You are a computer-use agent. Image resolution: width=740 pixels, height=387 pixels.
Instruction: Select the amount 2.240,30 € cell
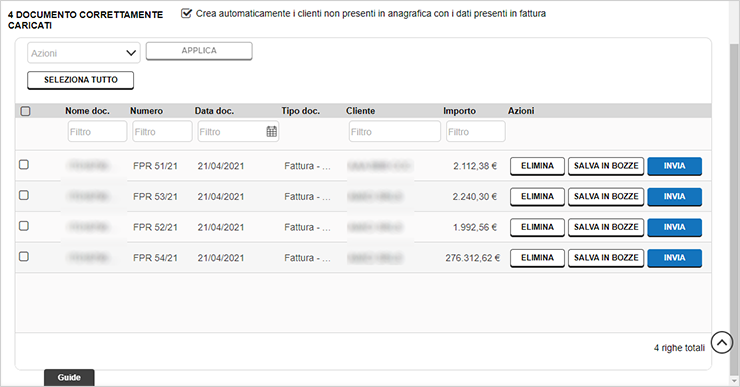tap(475, 197)
